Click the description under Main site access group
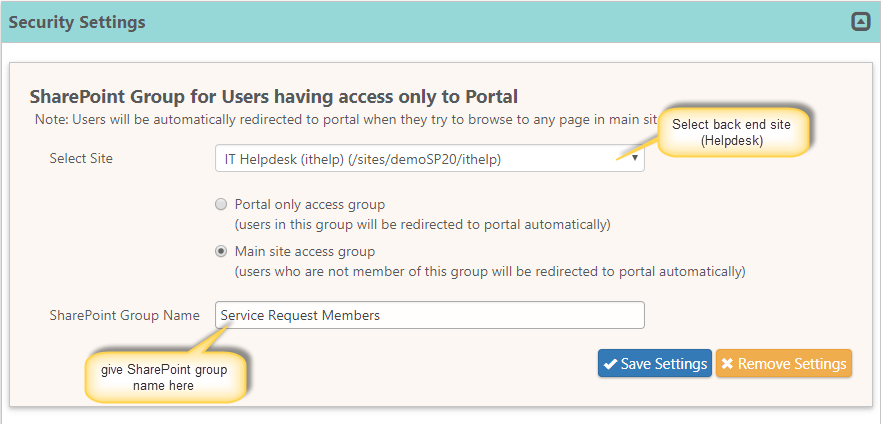Screen dimensions: 882x424 tap(490, 271)
